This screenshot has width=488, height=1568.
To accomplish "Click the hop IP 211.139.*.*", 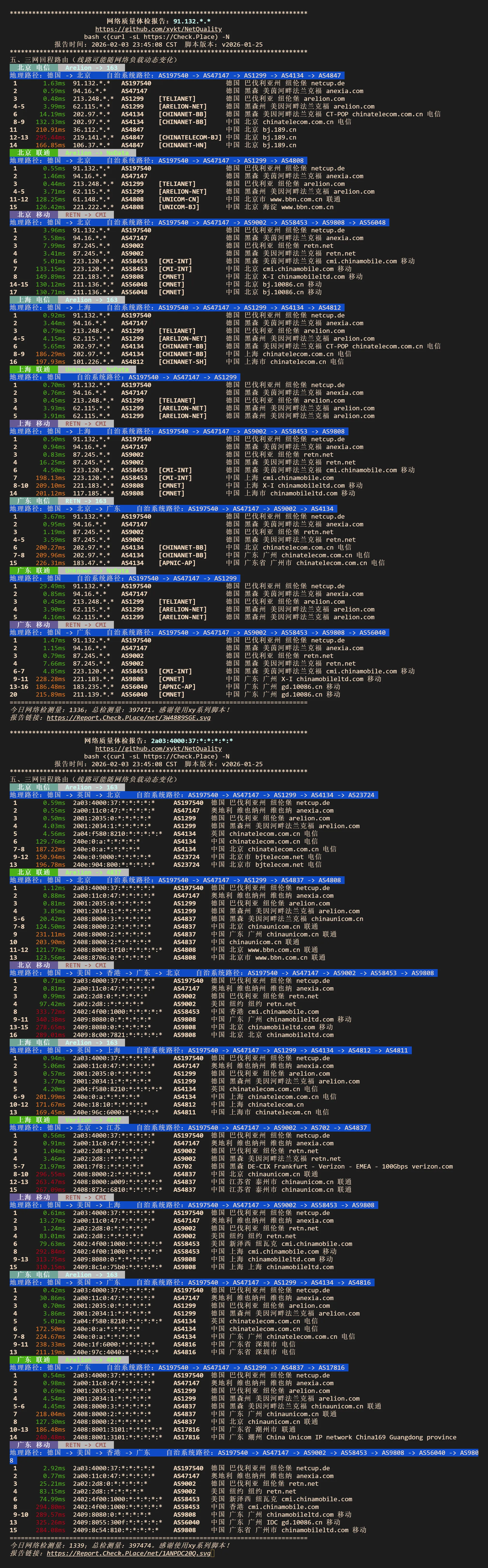I will [x=93, y=694].
